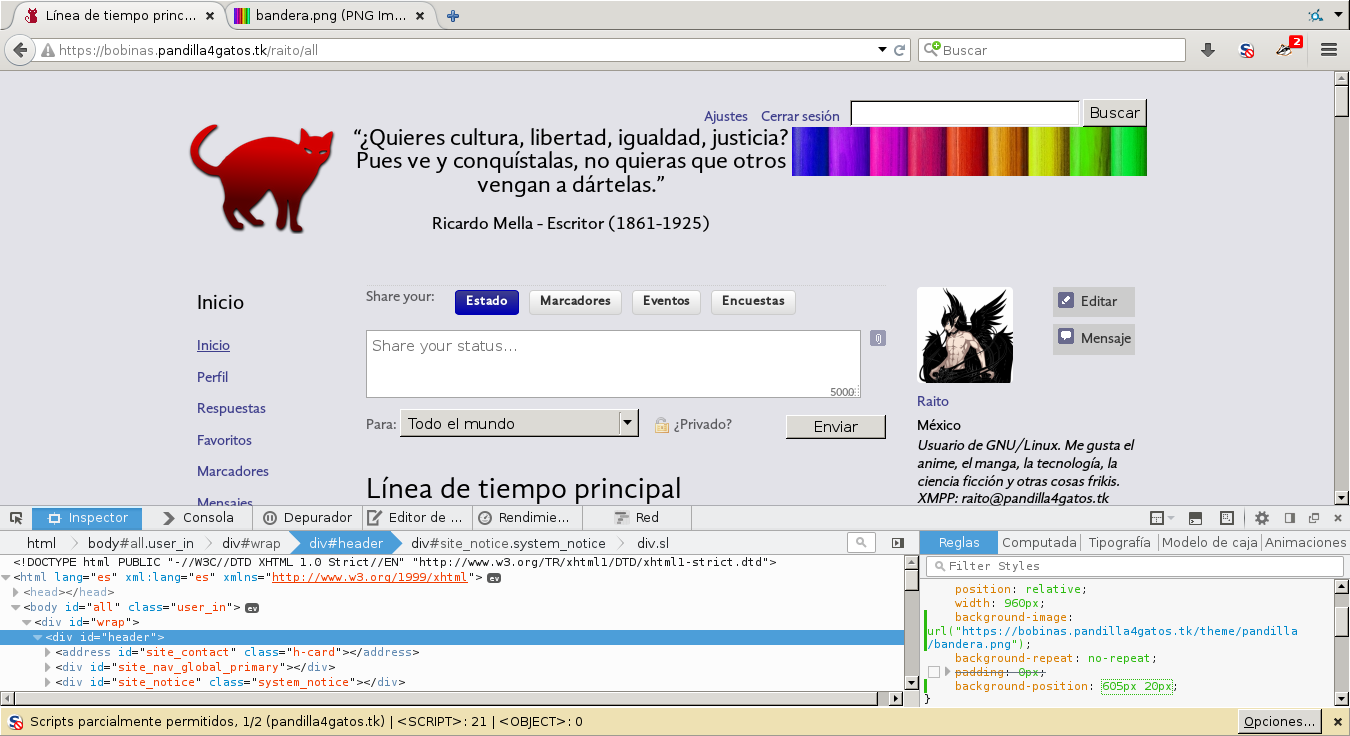Select the Marcadores share tab
Screen dimensions: 1350x736
575,301
